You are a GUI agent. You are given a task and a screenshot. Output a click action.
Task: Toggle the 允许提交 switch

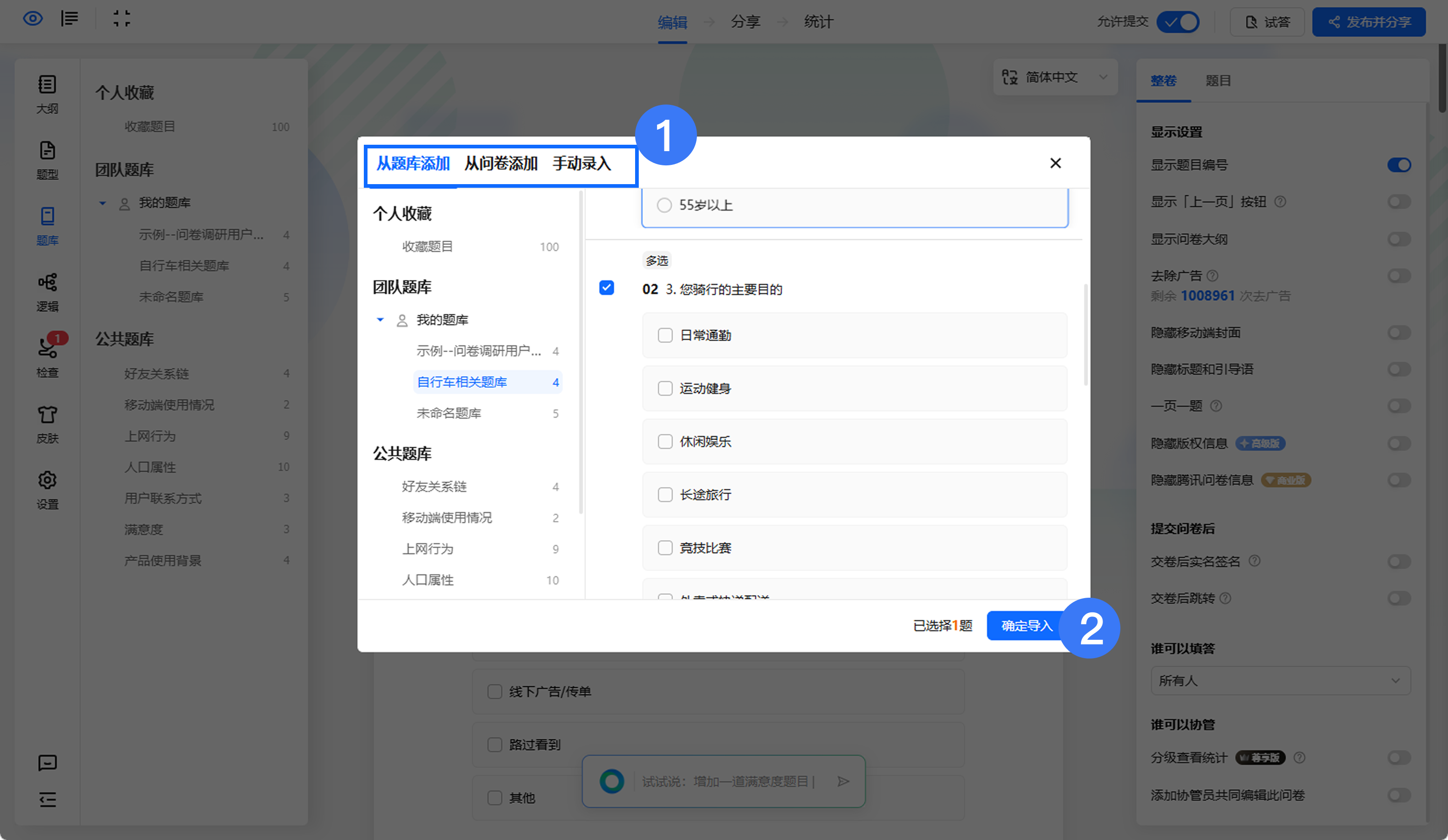pyautogui.click(x=1178, y=22)
